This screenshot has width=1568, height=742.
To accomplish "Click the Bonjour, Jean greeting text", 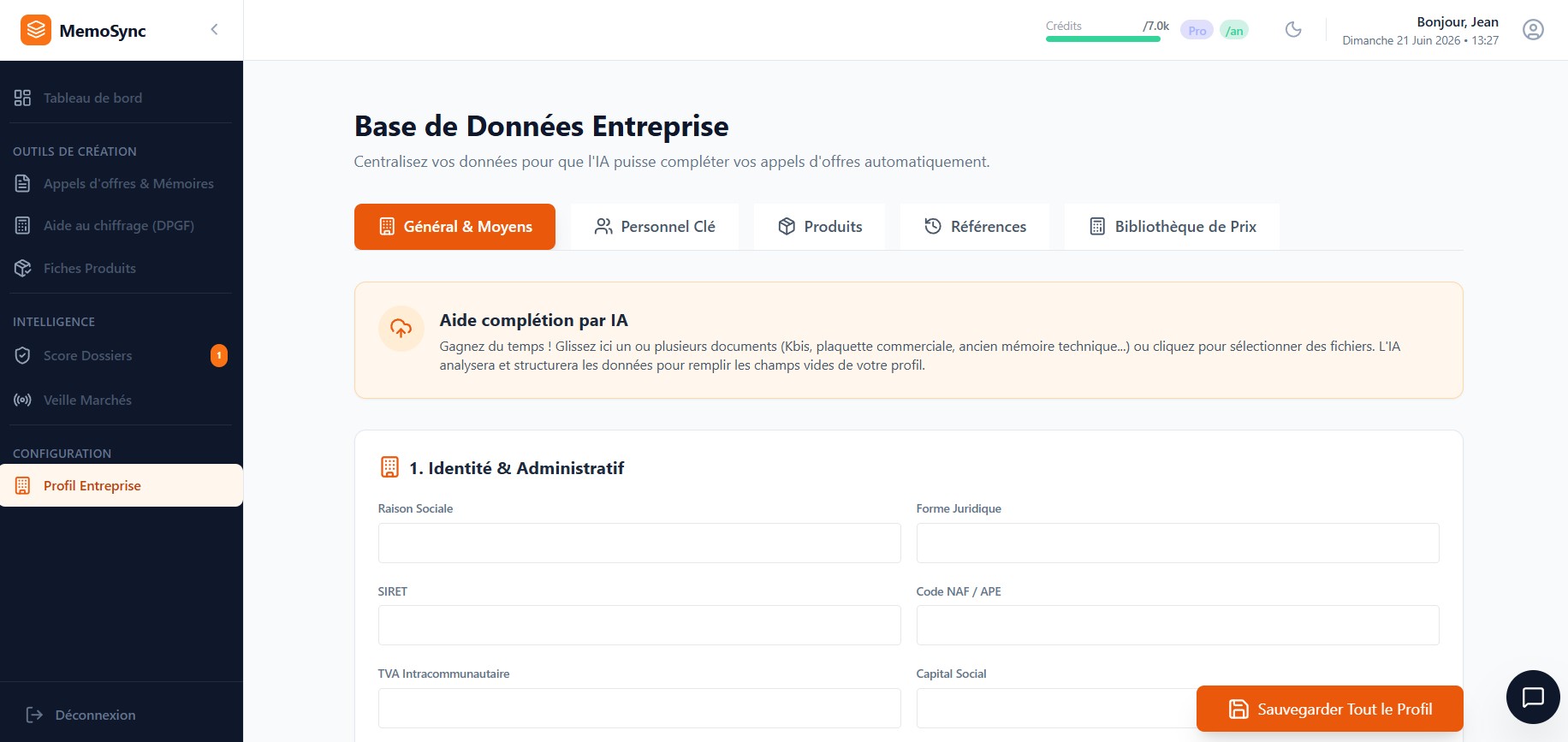I will point(1458,22).
